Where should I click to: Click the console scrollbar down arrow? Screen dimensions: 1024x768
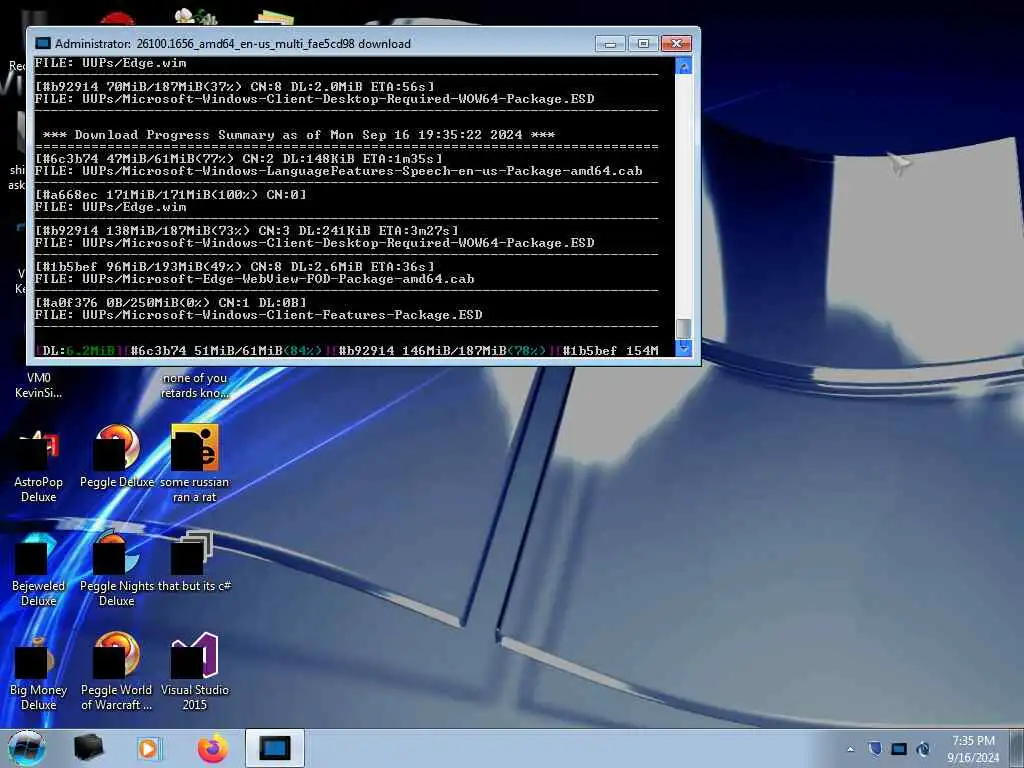[684, 347]
